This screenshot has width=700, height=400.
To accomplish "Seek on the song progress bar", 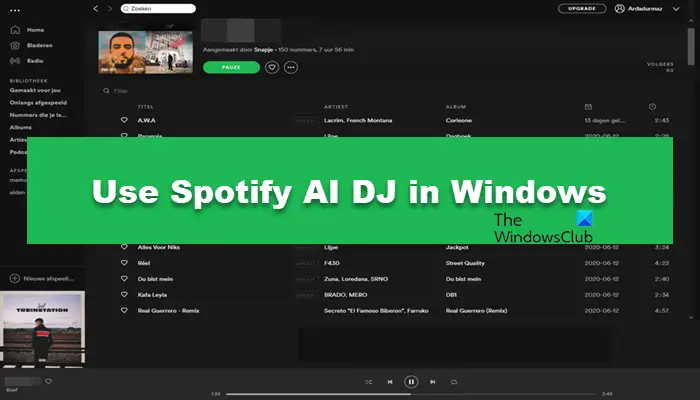I will point(411,394).
